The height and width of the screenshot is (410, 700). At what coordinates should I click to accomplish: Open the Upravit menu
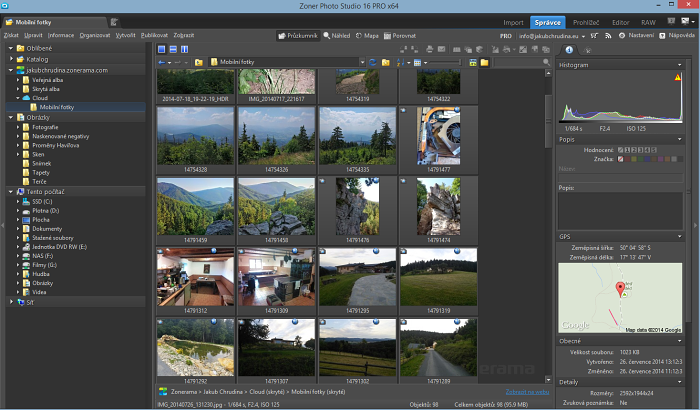coord(33,35)
